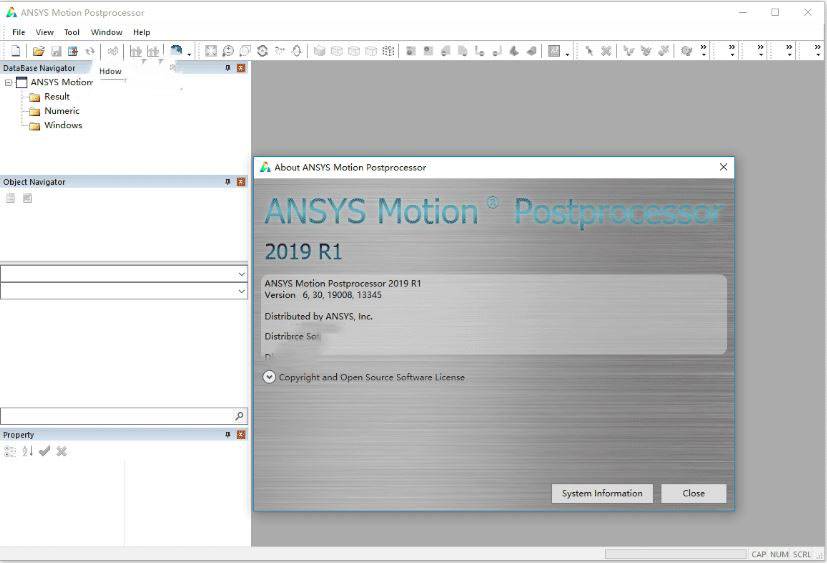Image resolution: width=827 pixels, height=564 pixels.
Task: Select the Windows folder in the tree
Action: click(x=63, y=126)
